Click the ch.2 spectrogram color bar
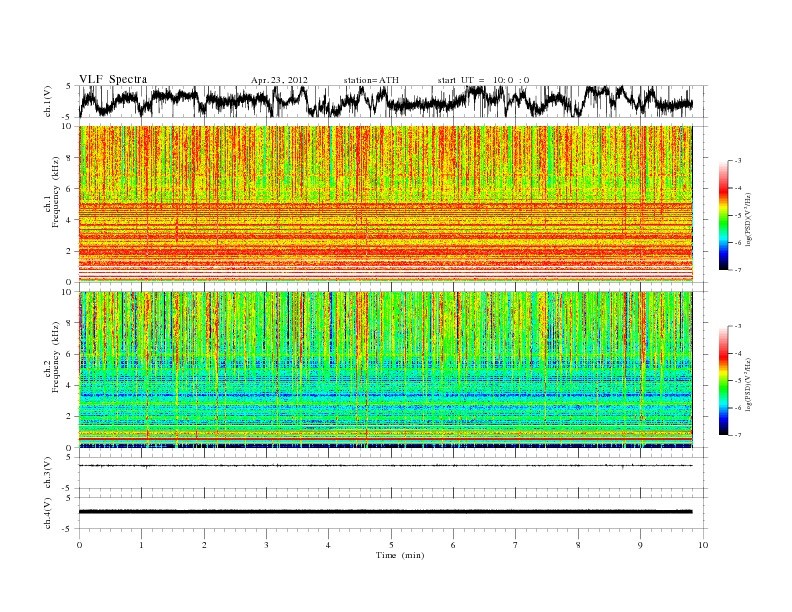This screenshot has width=792, height=612. (723, 380)
